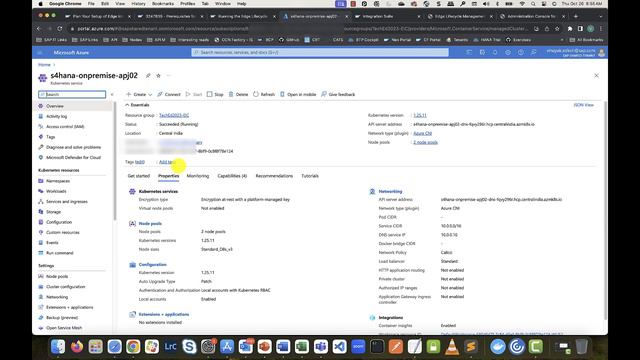Open the JSON View link
This screenshot has height=360, width=640.
(x=584, y=105)
